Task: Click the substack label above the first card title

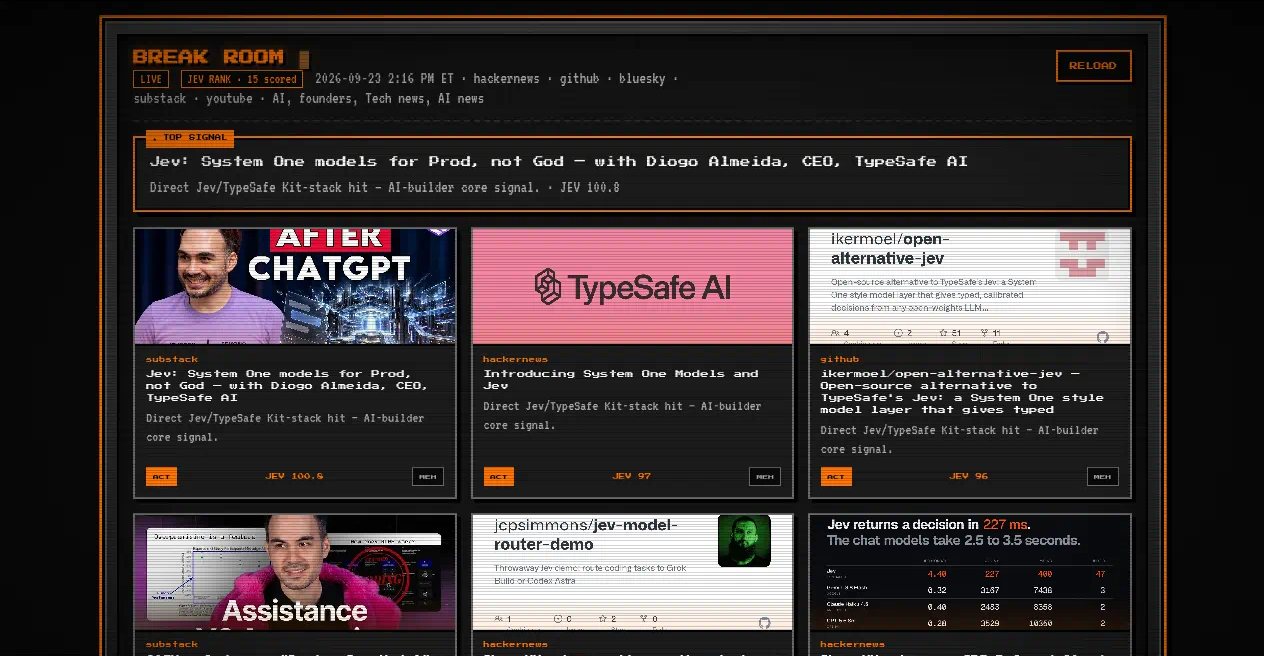Action: pyautogui.click(x=172, y=359)
